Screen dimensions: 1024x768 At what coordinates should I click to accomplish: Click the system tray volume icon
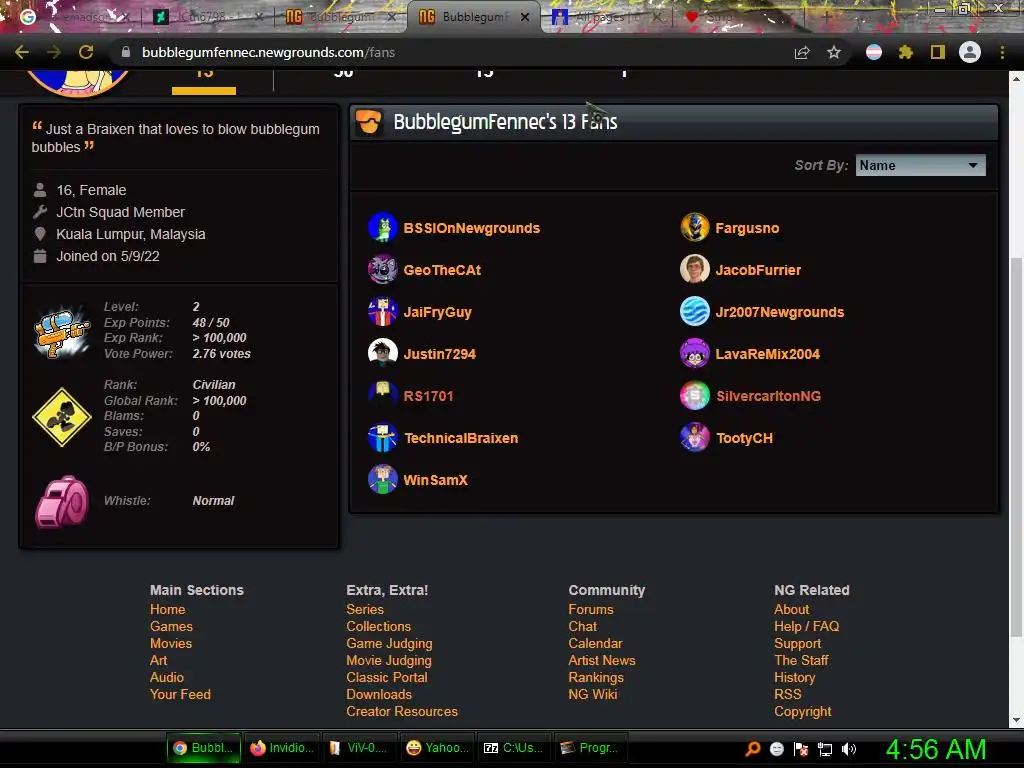(x=849, y=749)
